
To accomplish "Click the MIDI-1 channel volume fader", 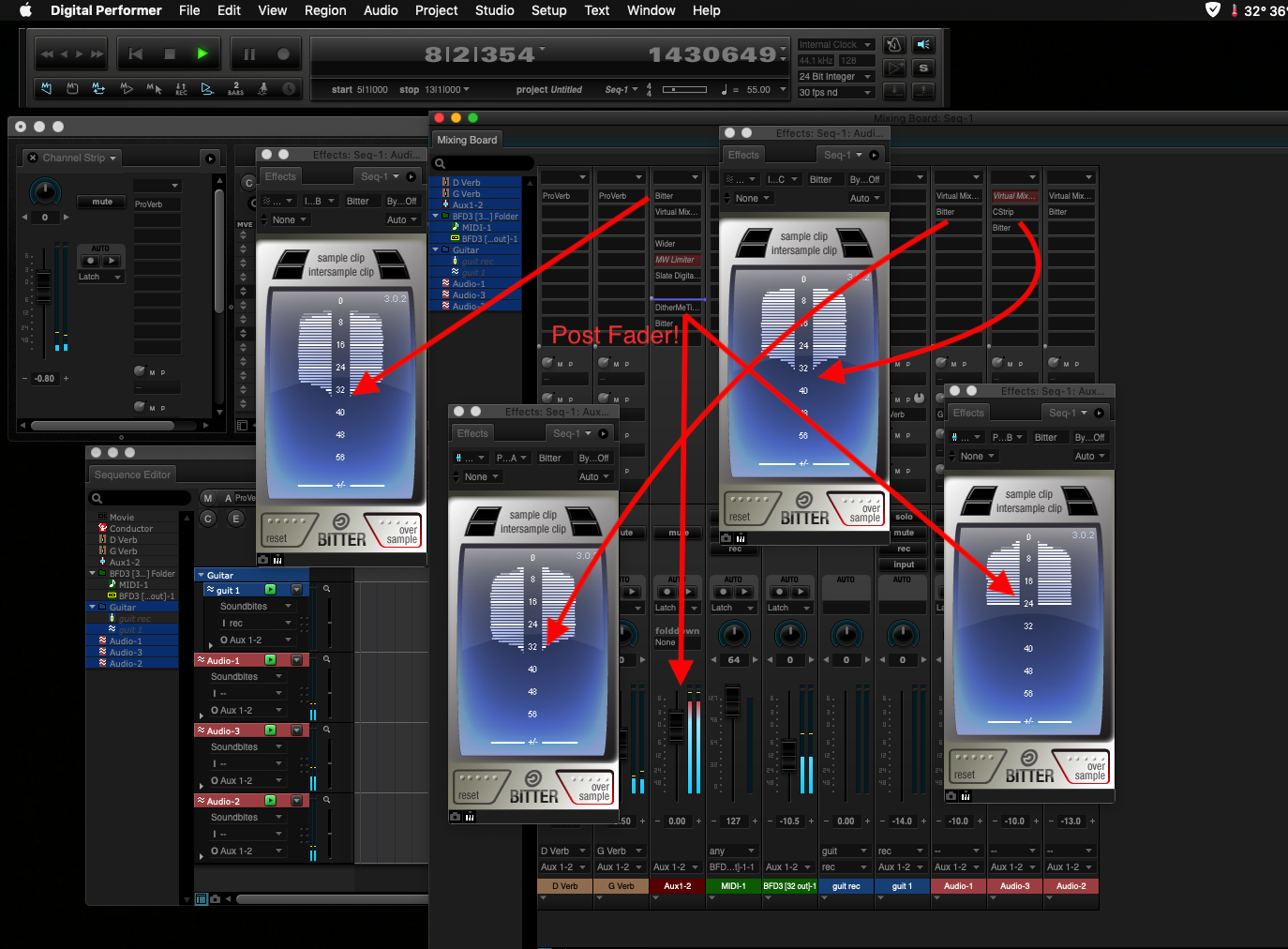I will tap(733, 703).
